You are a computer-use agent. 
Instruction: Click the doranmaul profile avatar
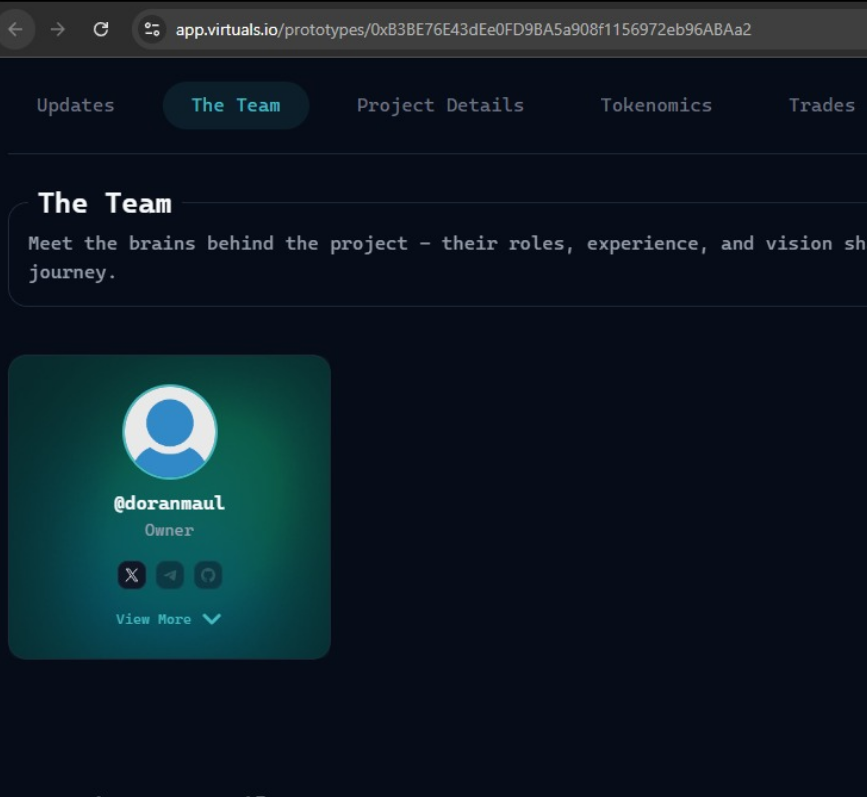click(x=170, y=432)
